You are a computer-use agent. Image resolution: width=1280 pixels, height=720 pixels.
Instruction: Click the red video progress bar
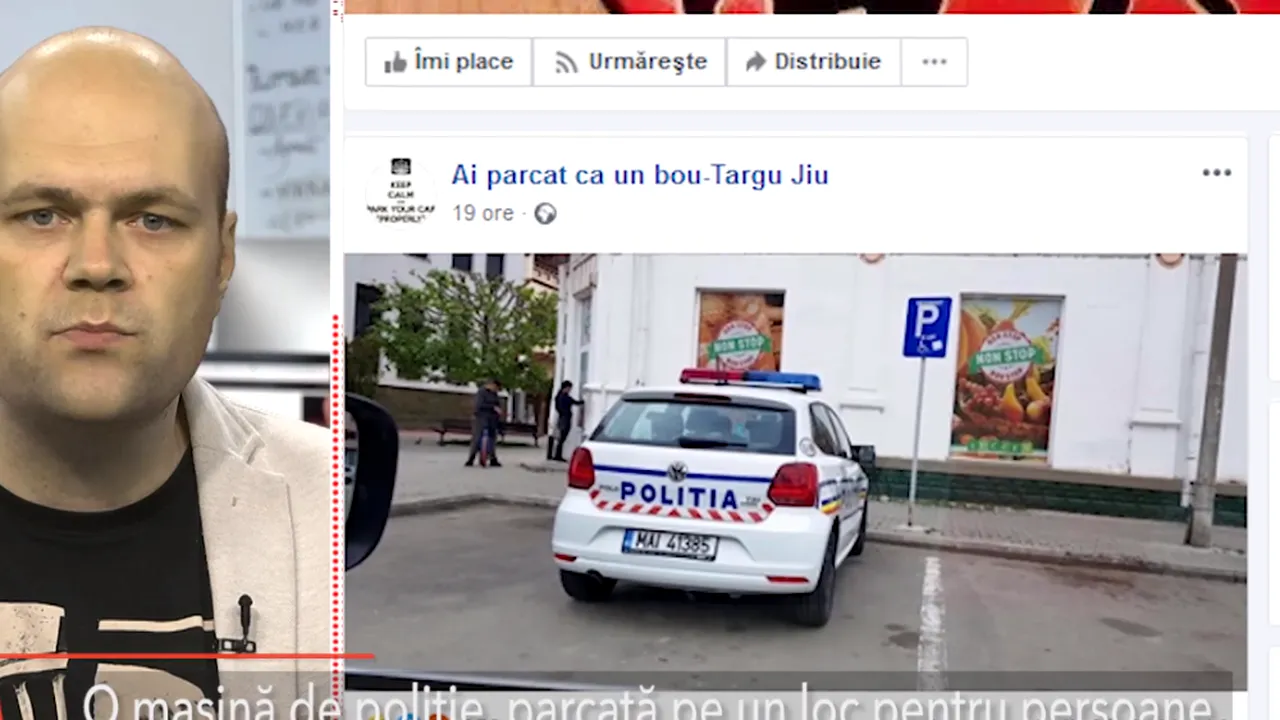(180, 657)
